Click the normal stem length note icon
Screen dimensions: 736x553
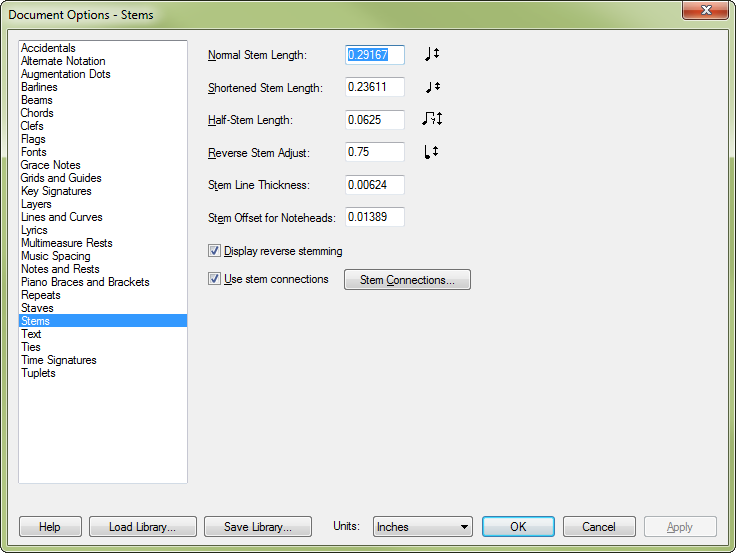[431, 55]
